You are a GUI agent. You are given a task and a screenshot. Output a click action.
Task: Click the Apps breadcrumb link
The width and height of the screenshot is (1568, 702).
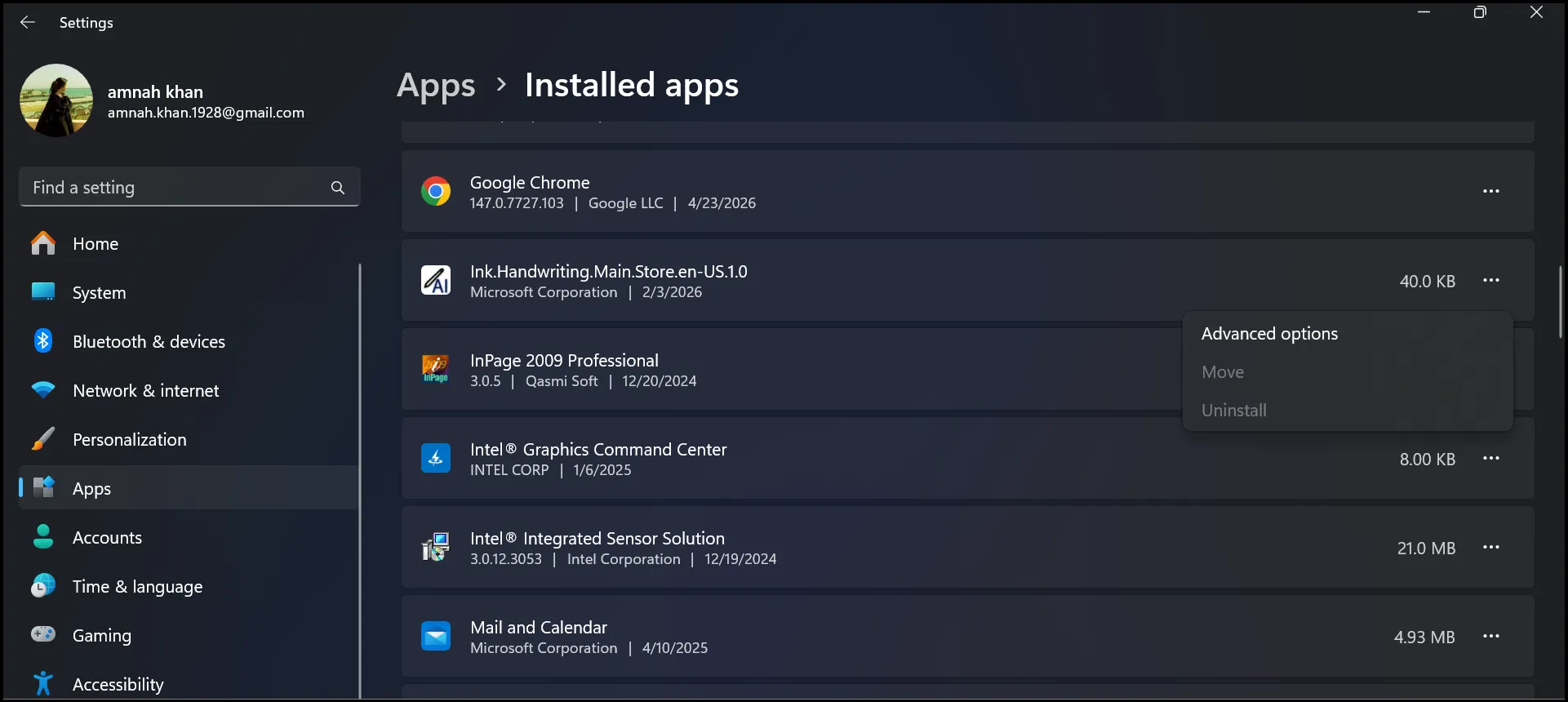point(436,86)
